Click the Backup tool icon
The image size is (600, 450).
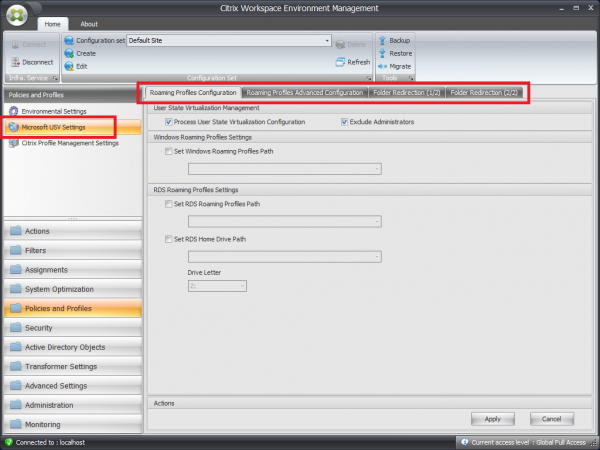tap(381, 40)
